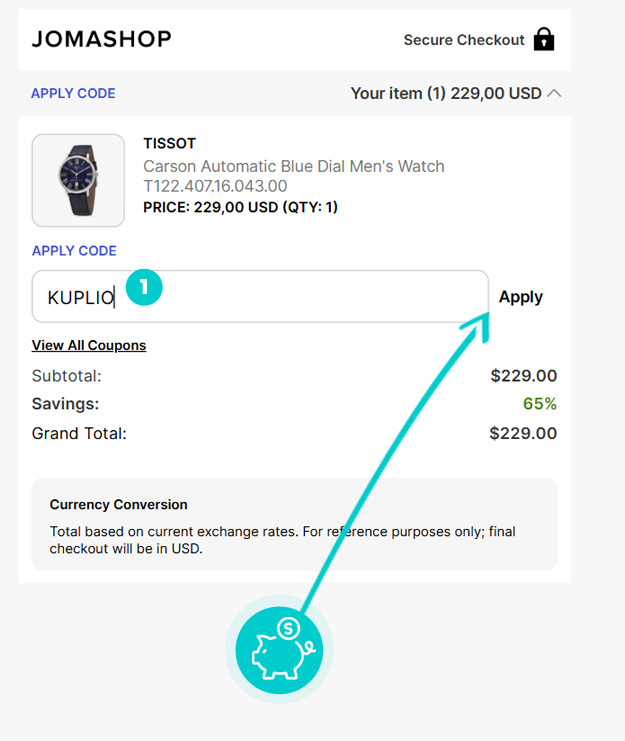Viewport: 625px width, 741px height.
Task: Click the TISSOT brand name
Action: pyautogui.click(x=170, y=143)
